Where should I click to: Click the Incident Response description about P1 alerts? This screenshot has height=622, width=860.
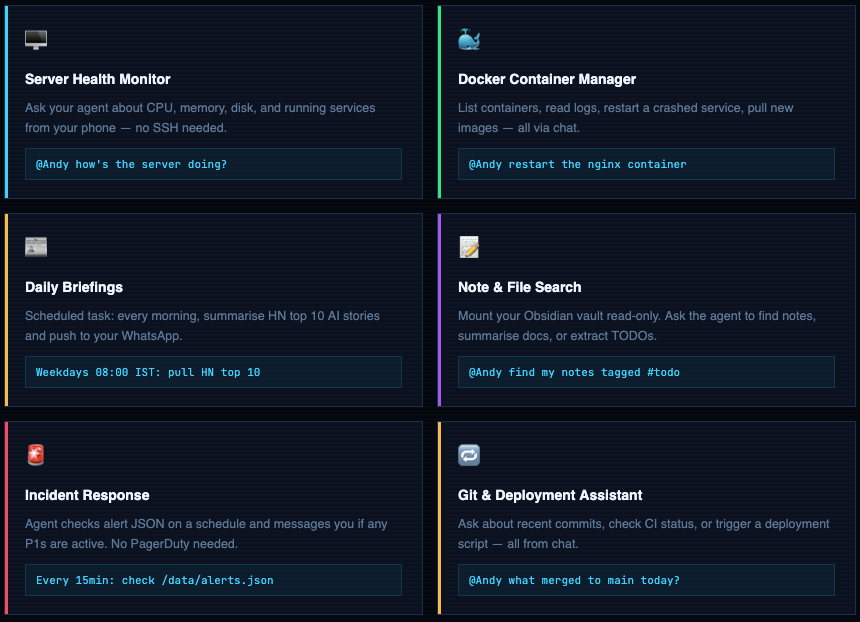(x=206, y=534)
